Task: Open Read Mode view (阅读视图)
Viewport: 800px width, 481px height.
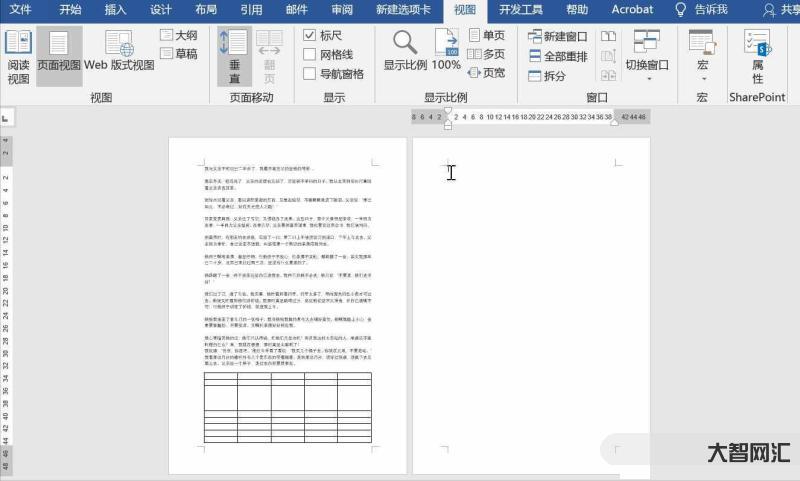Action: [x=18, y=56]
